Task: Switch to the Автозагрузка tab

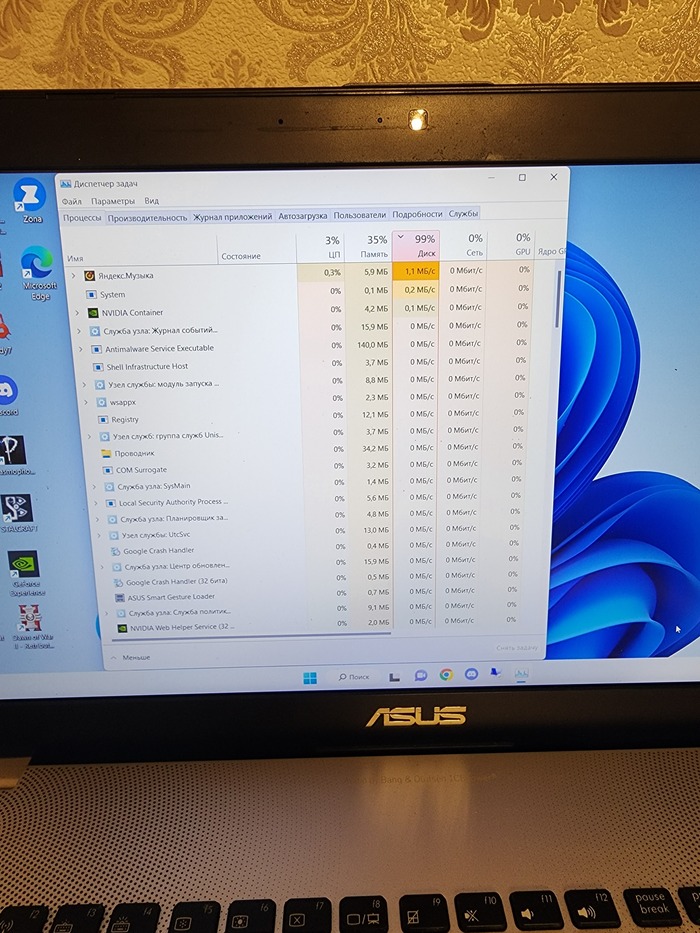Action: pos(302,216)
